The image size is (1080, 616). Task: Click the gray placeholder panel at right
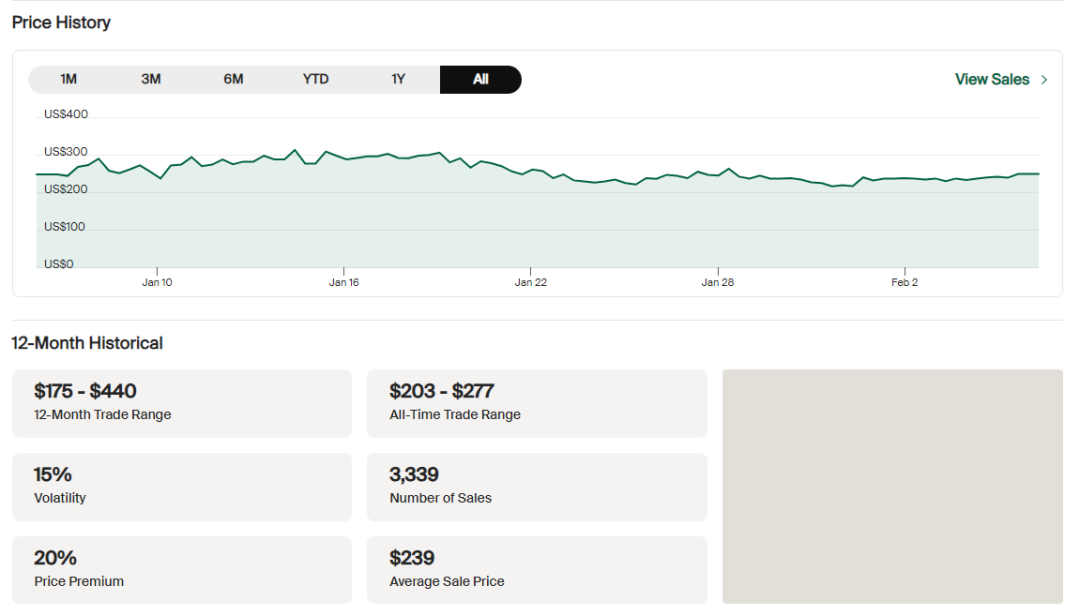click(x=892, y=486)
